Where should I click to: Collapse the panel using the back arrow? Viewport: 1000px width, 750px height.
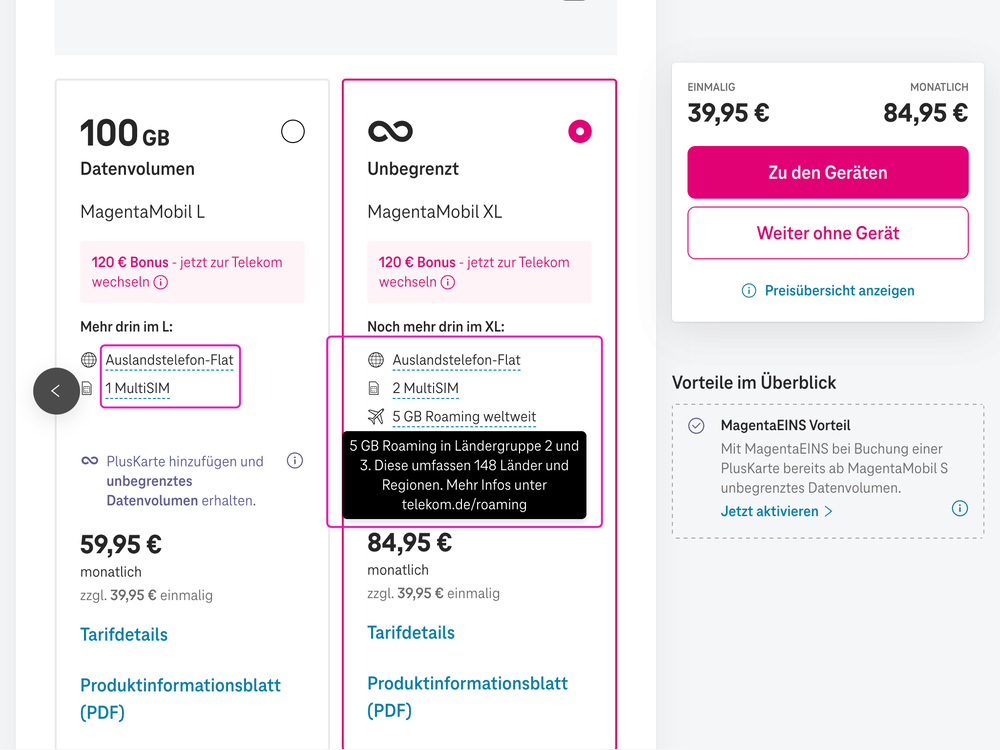point(56,391)
